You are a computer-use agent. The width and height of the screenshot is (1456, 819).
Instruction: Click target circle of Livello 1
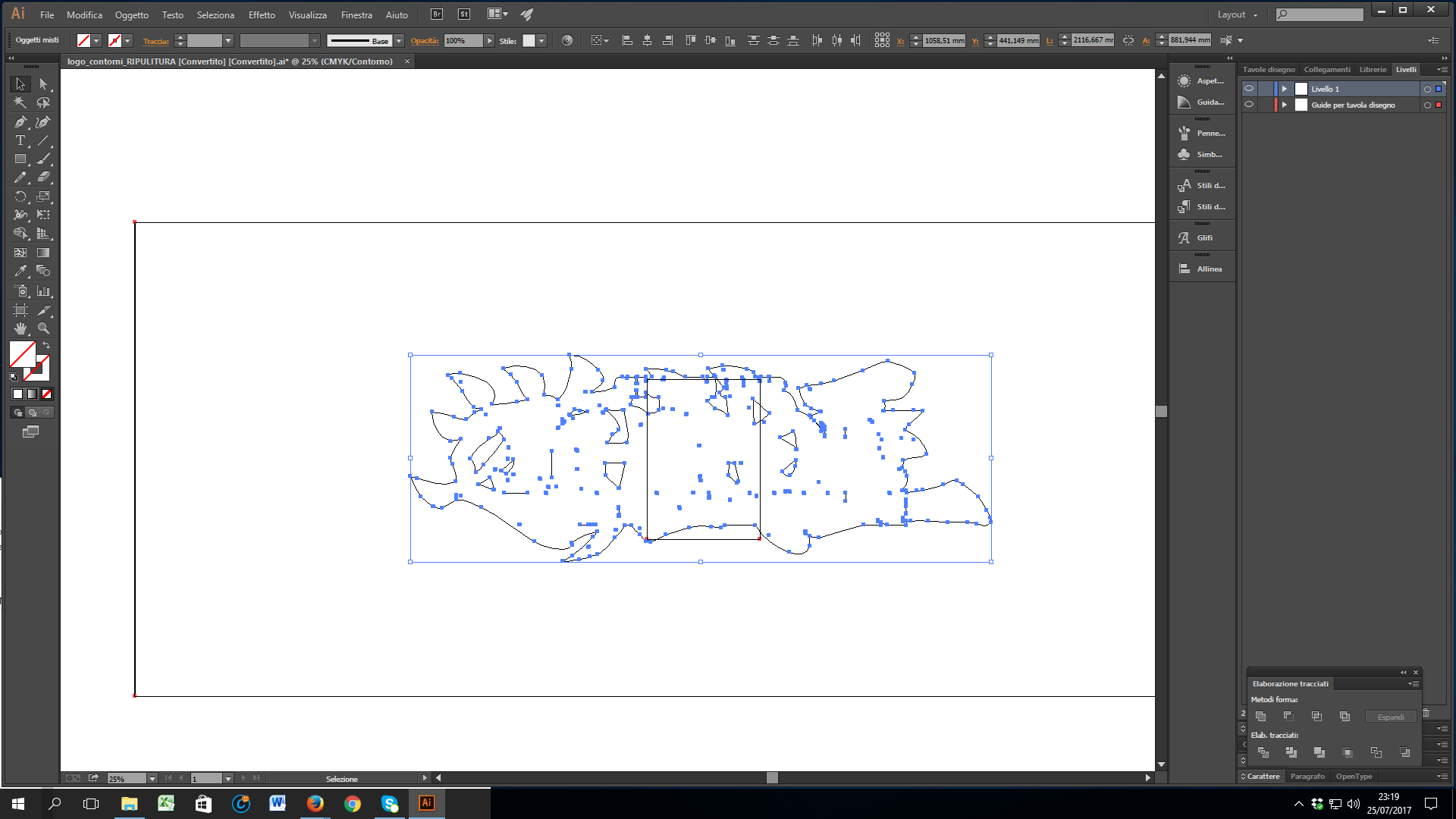point(1427,89)
